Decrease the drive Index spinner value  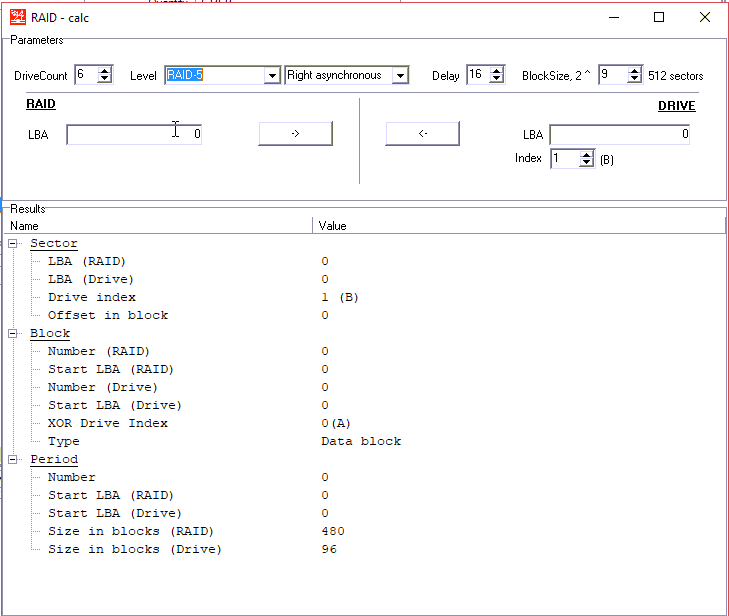tap(587, 163)
